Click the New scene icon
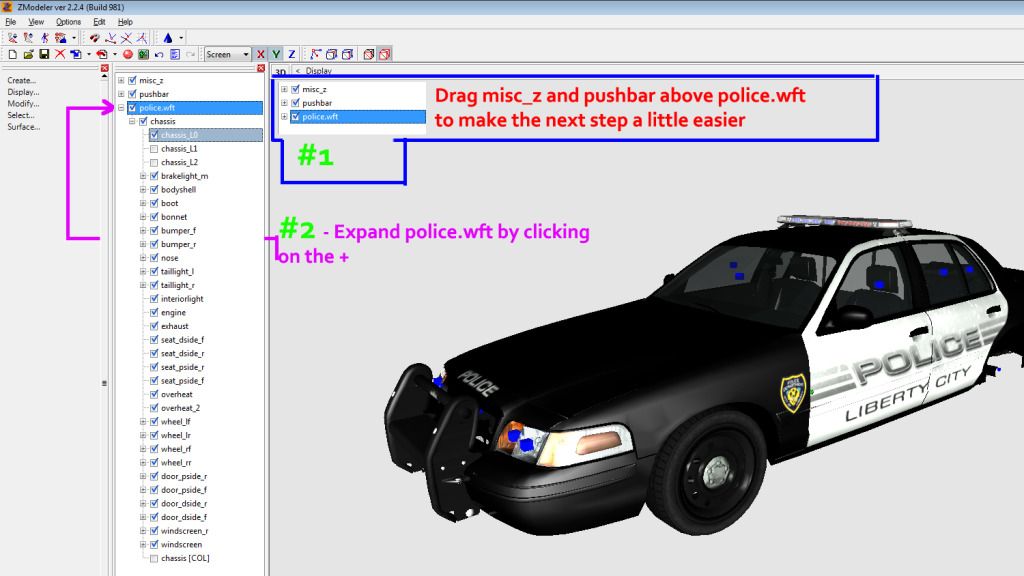 [x=12, y=54]
